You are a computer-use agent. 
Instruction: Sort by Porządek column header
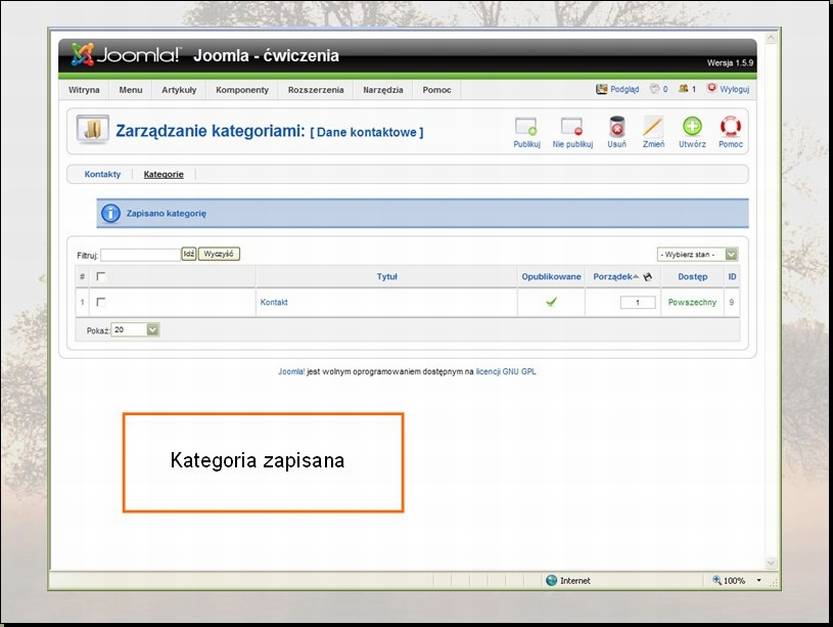[613, 276]
